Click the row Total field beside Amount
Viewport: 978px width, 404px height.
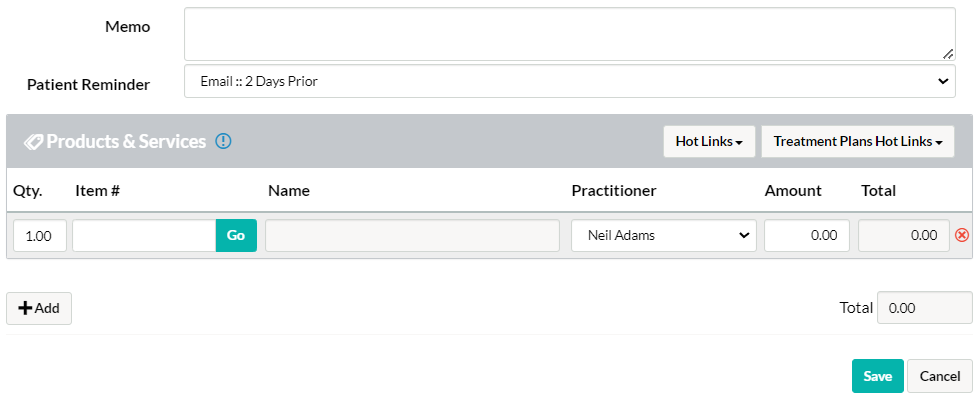click(904, 235)
